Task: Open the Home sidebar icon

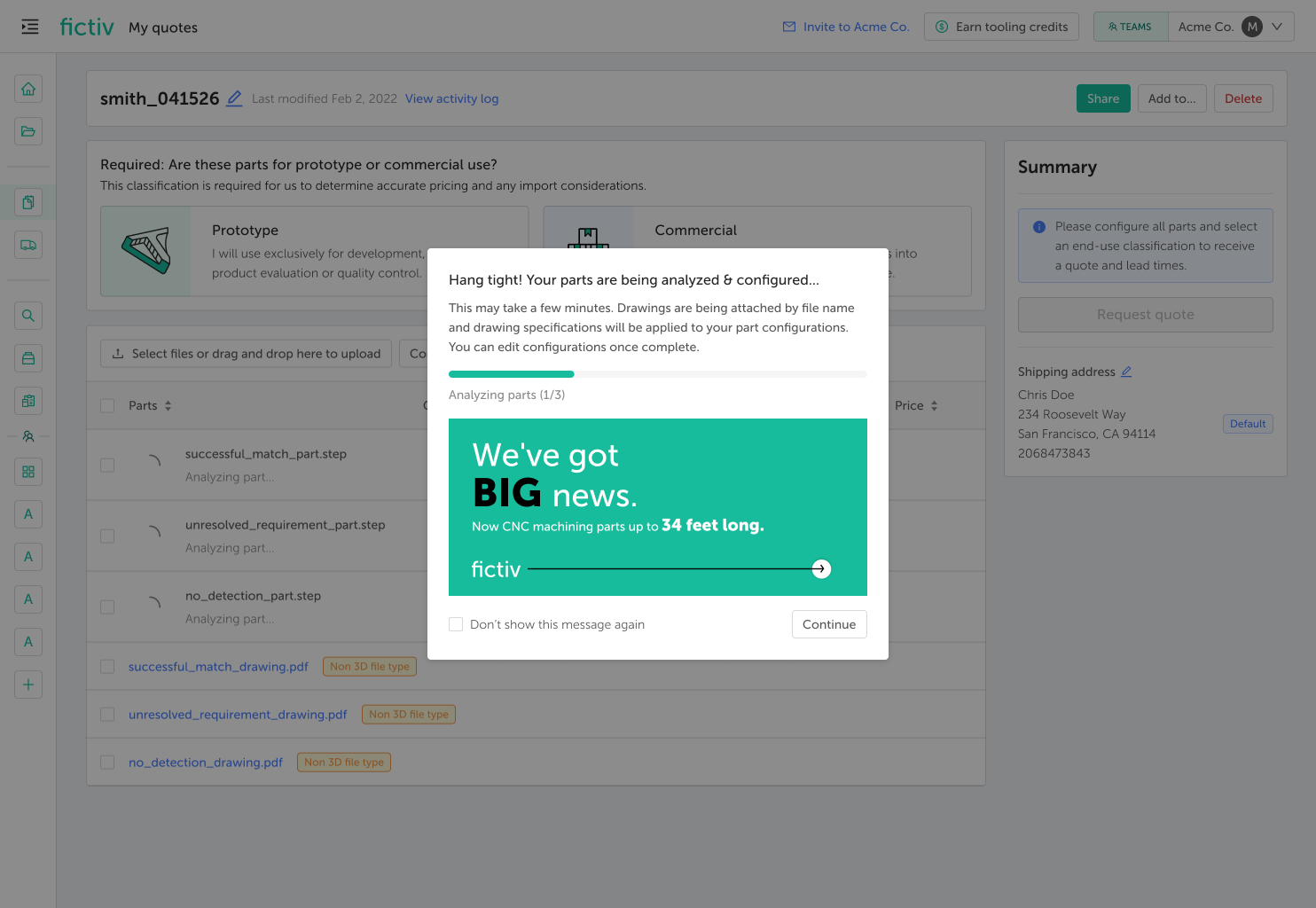Action: pos(28,89)
